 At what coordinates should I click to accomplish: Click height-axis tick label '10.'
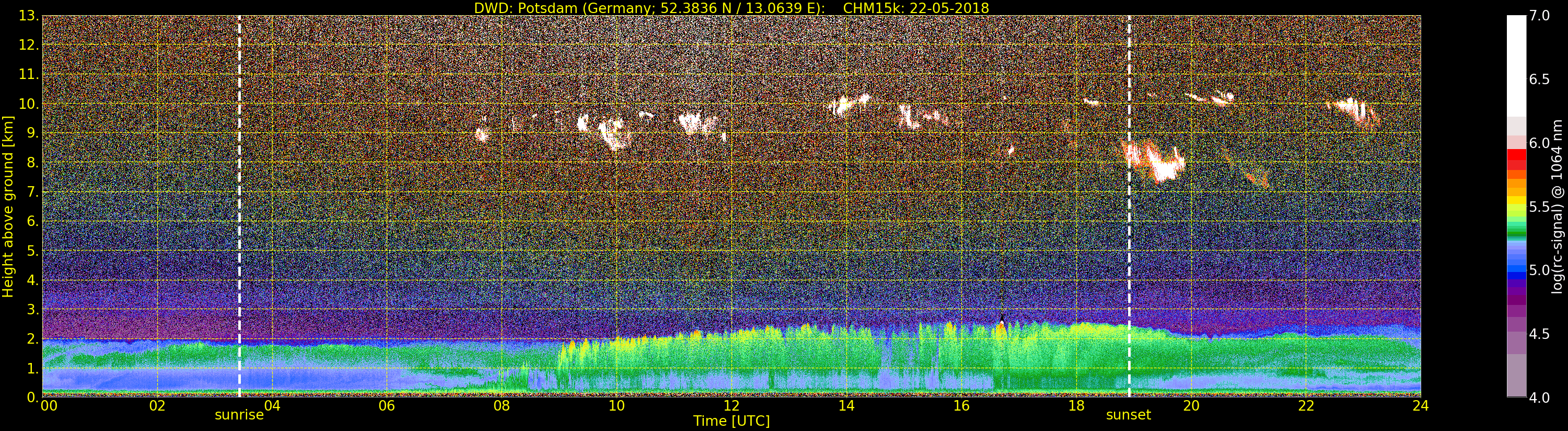(x=29, y=104)
